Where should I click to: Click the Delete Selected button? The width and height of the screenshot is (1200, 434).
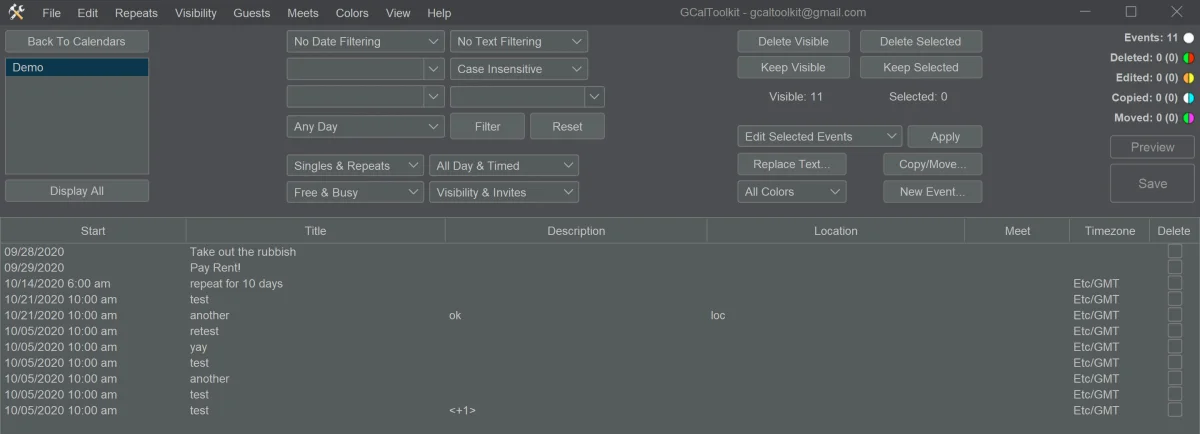tap(921, 42)
